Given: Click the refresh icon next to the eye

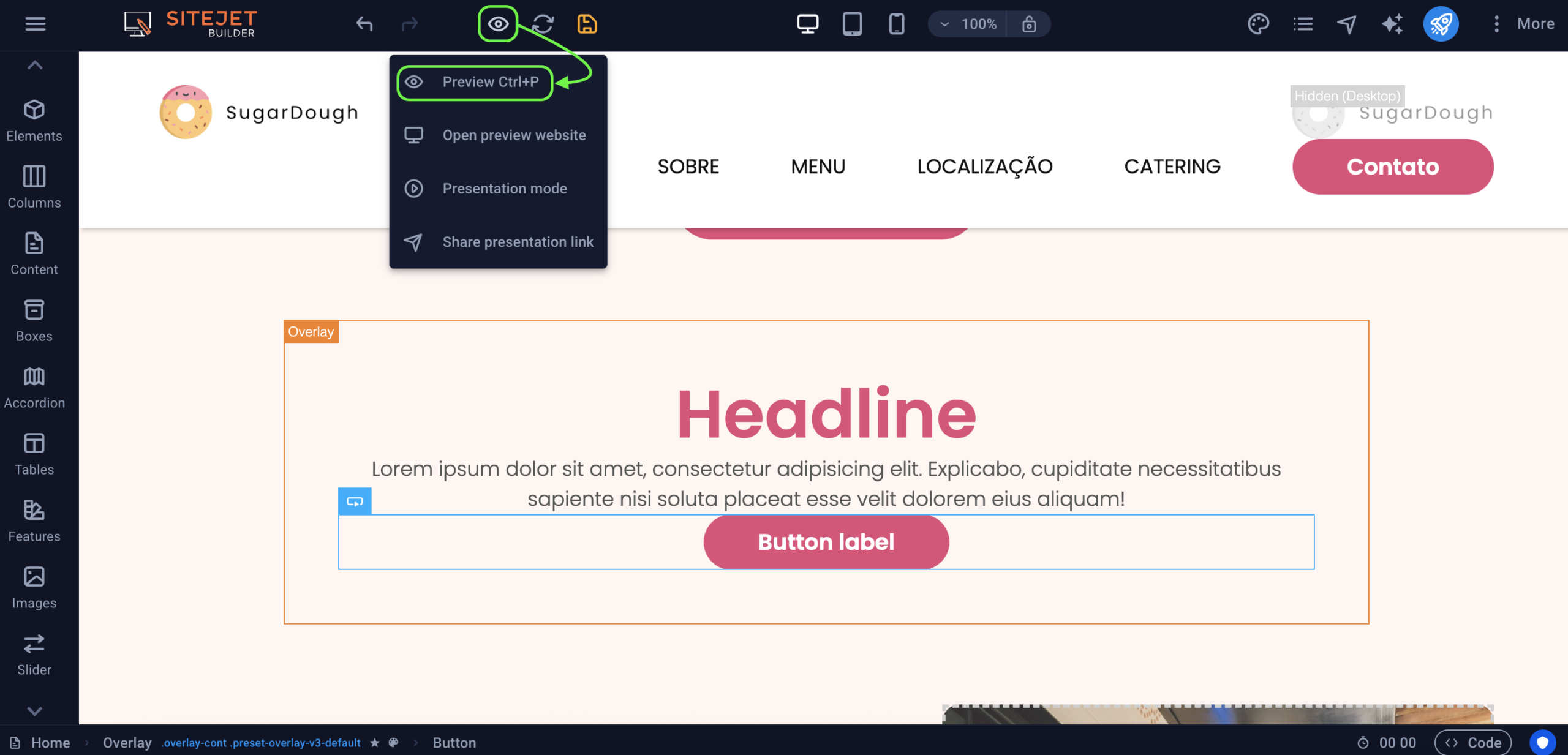Looking at the screenshot, I should tap(543, 24).
